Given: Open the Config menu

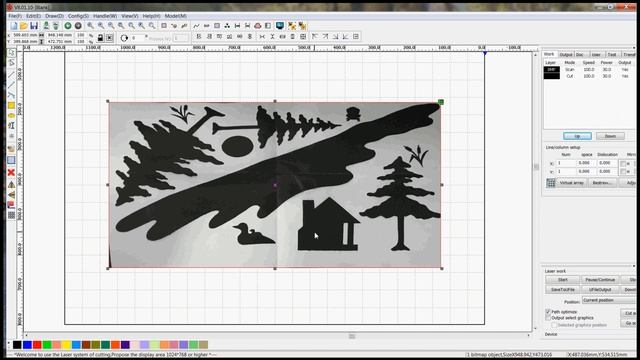Looking at the screenshot, I should pos(78,16).
